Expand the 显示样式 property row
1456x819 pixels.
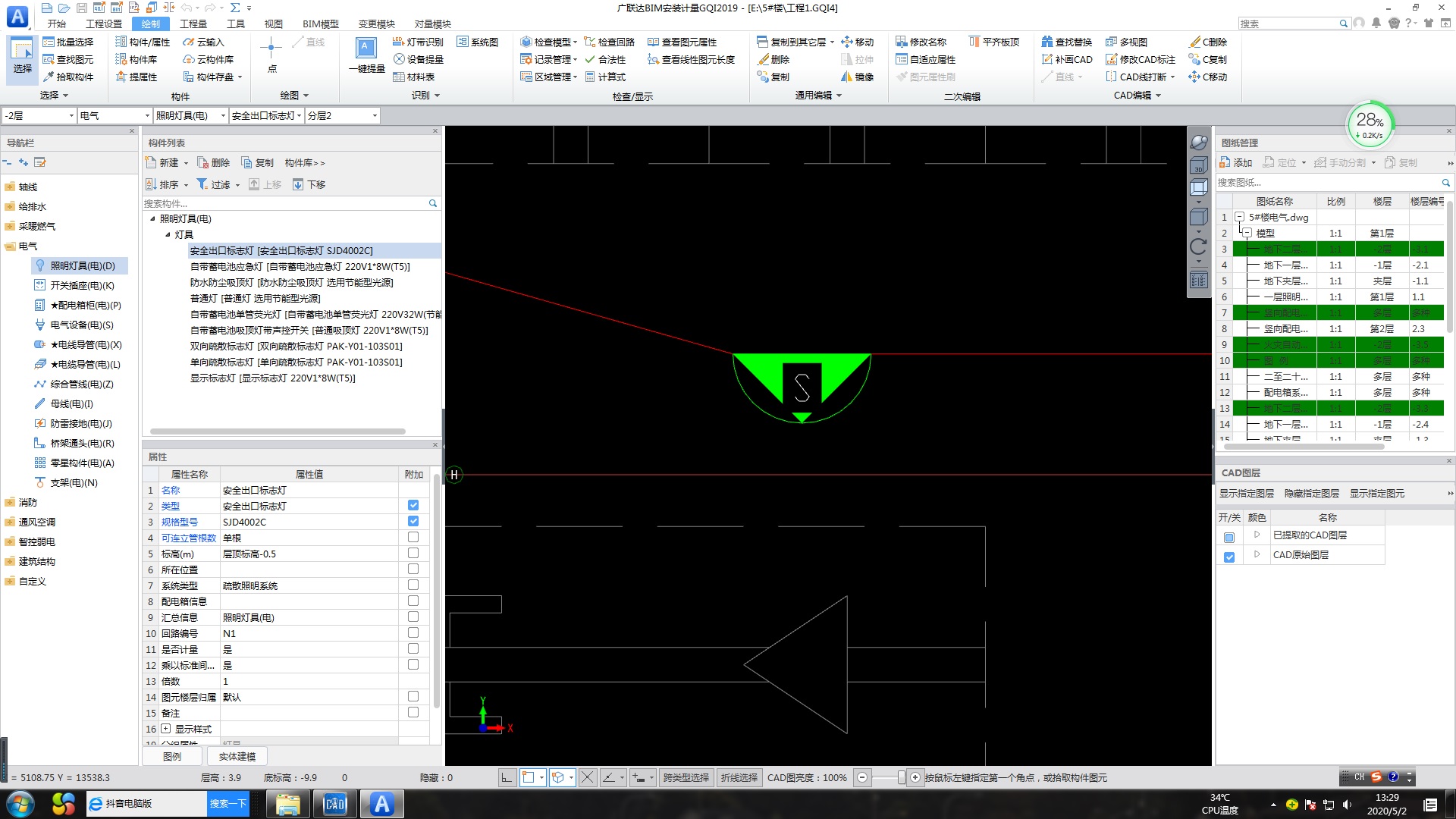[166, 729]
